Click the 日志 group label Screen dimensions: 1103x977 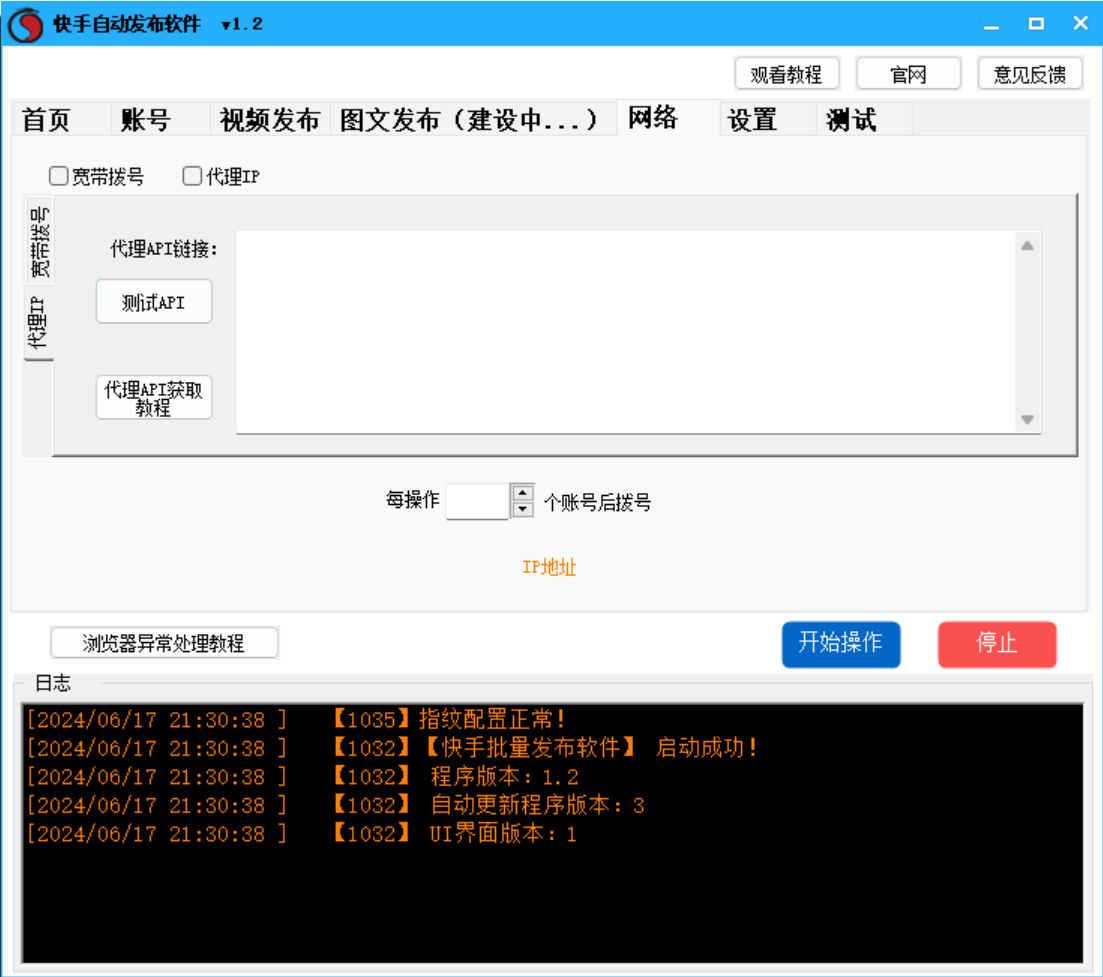(x=53, y=683)
